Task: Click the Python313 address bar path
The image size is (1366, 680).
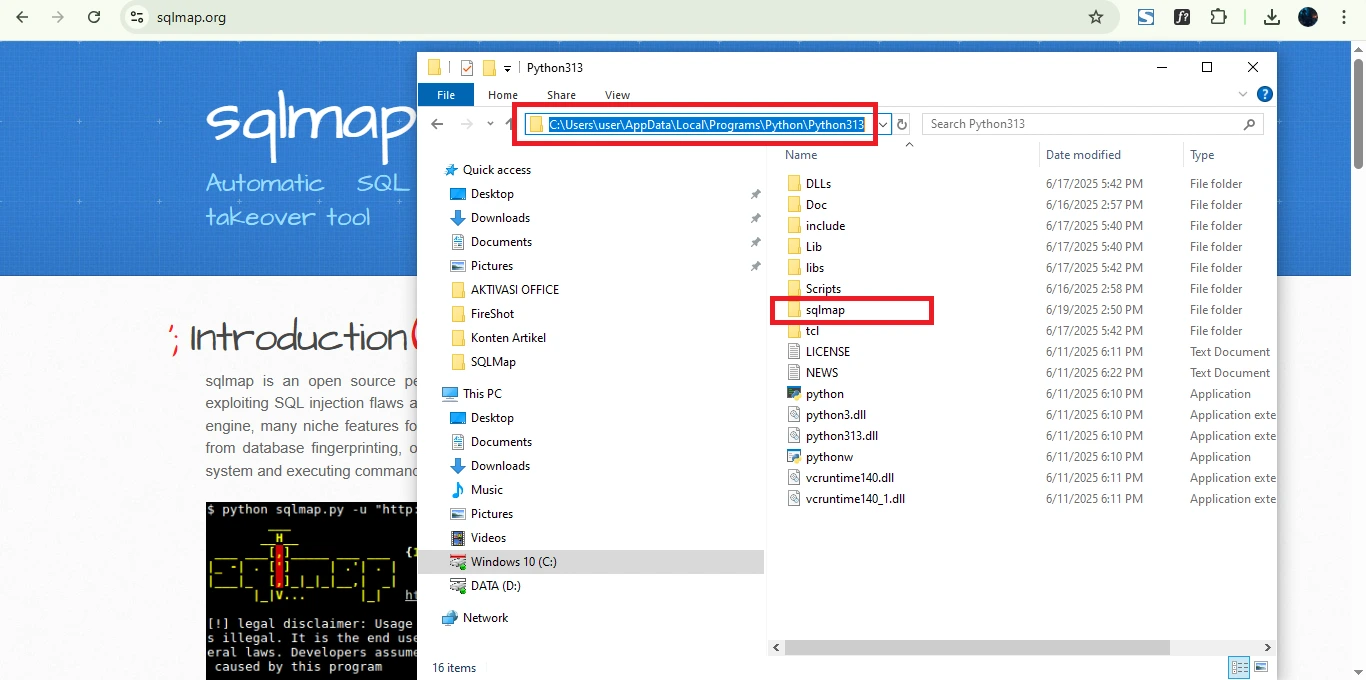Action: [706, 124]
